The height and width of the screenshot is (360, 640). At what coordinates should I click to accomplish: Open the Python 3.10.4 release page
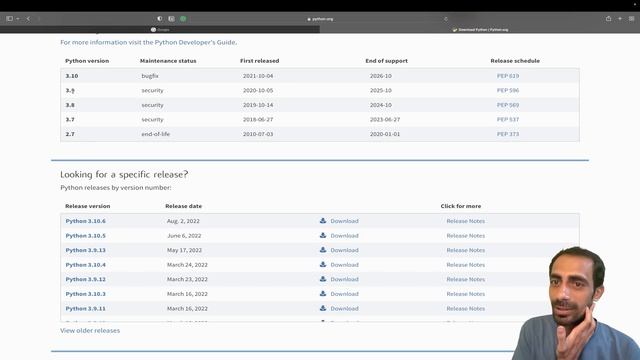click(85, 265)
